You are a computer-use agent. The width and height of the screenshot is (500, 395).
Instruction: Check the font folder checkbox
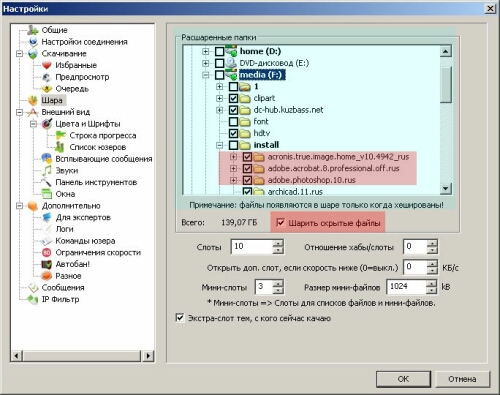pyautogui.click(x=233, y=121)
